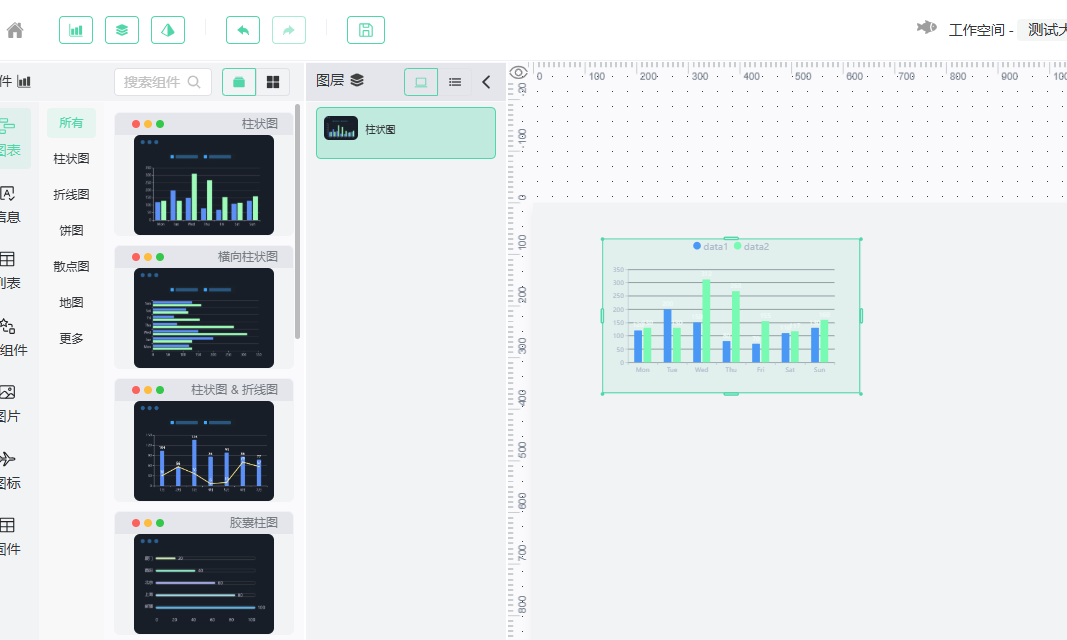Switch layer panel to text list view
Screen dimensions: 1067x640
pos(455,82)
